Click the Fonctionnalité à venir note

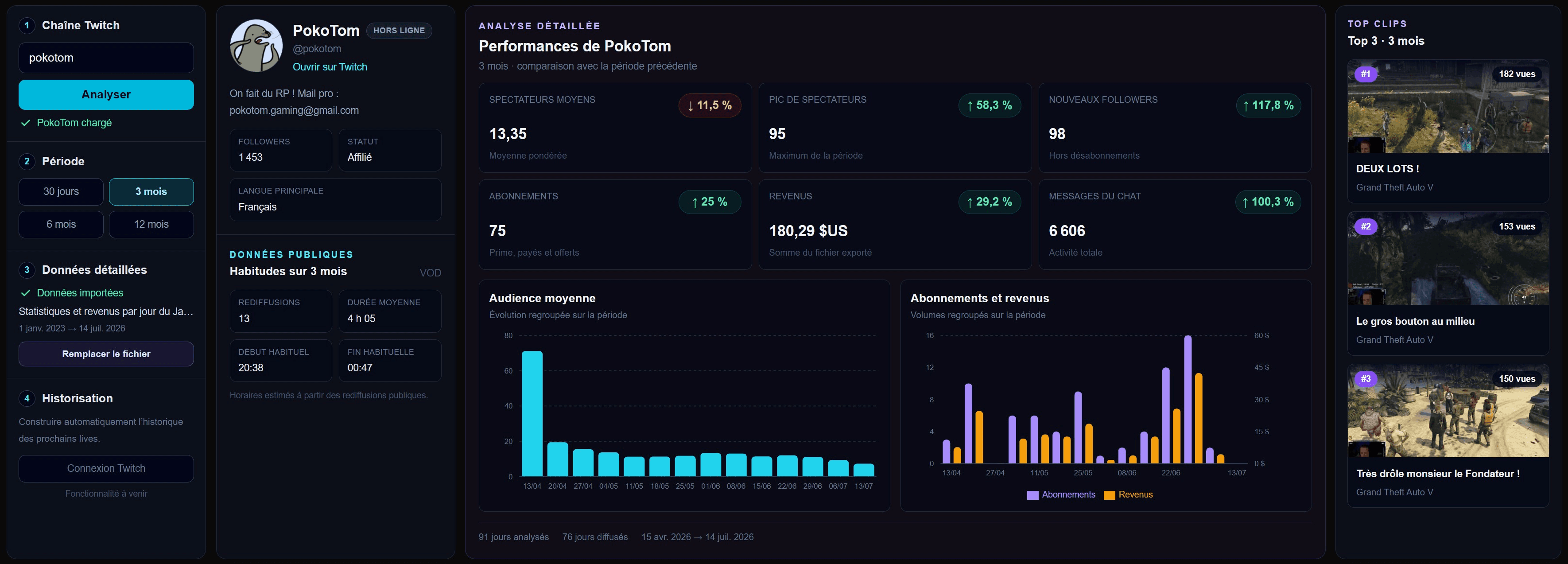point(106,494)
